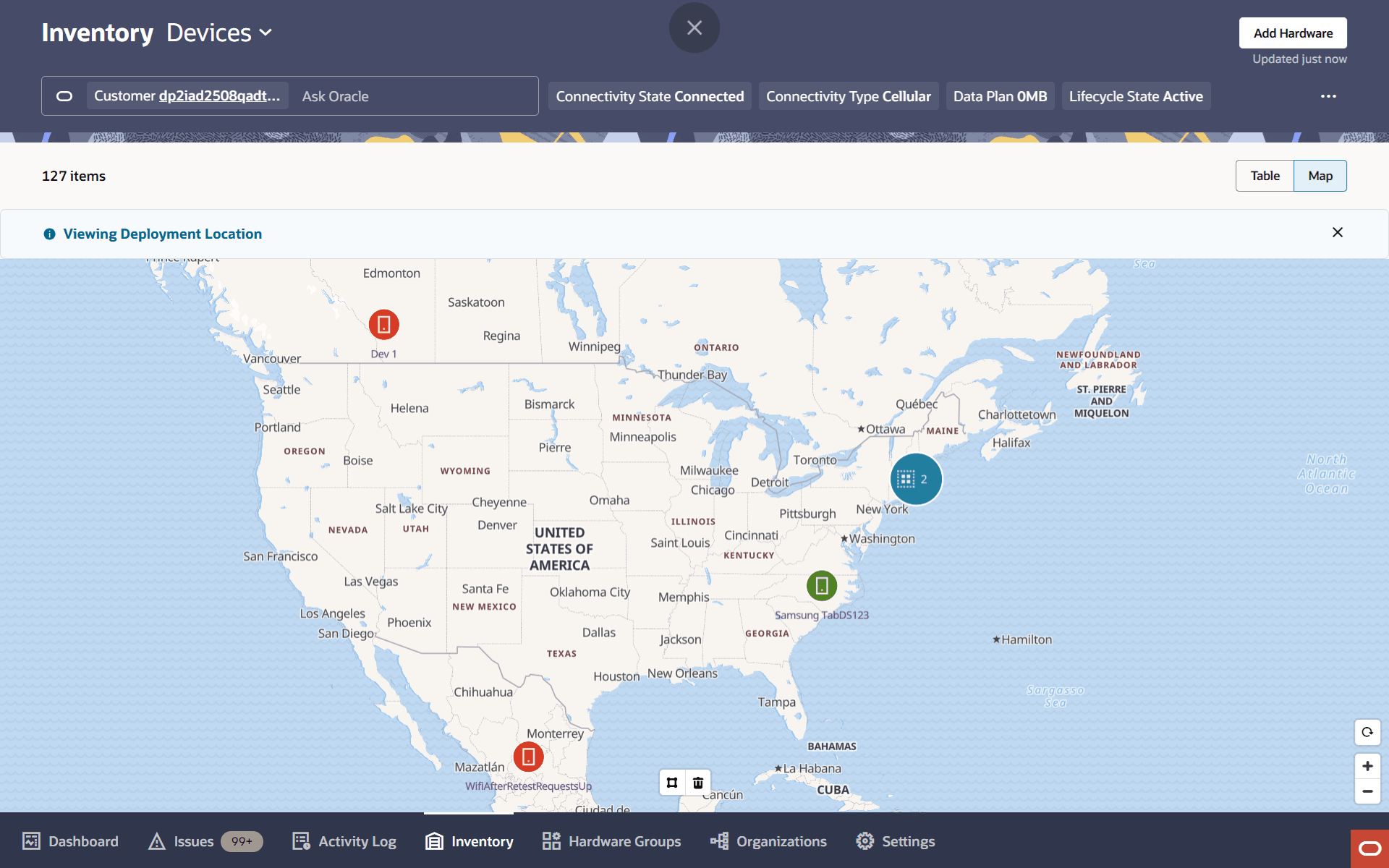The image size is (1389, 868).
Task: Dismiss the Viewing Deployment Location banner
Action: pyautogui.click(x=1338, y=232)
